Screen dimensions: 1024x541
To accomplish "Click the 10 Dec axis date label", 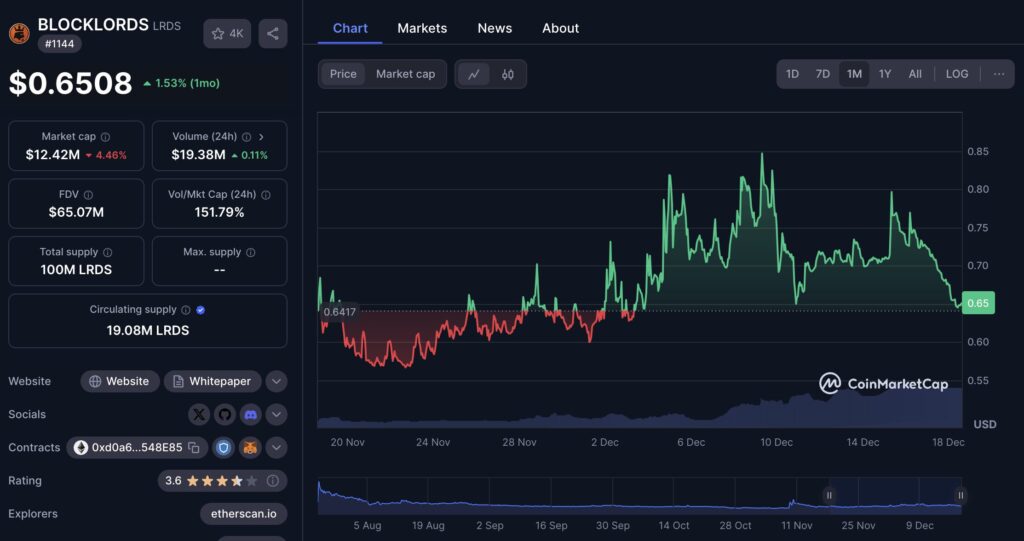I will click(x=776, y=442).
